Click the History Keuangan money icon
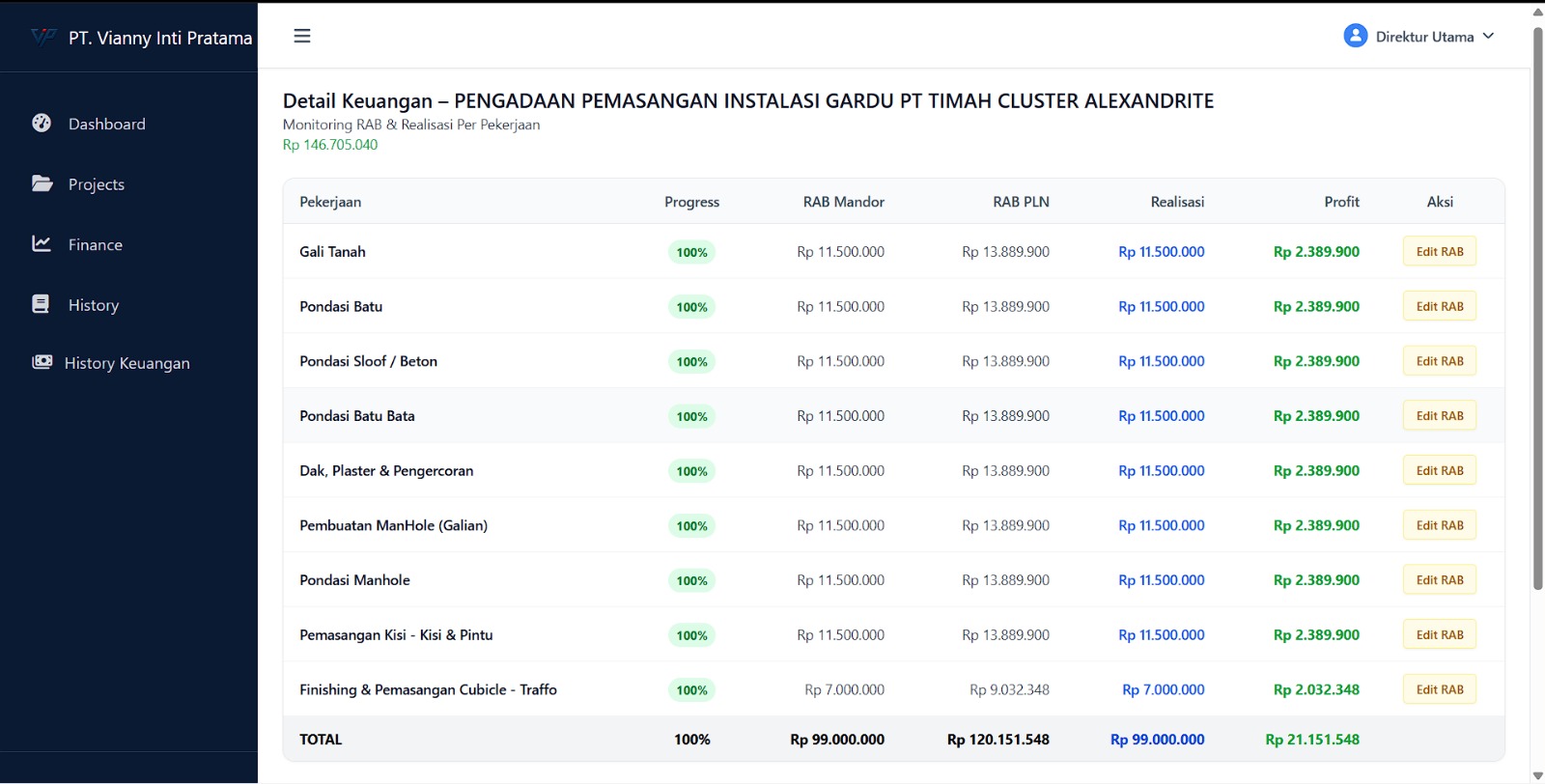1545x784 pixels. point(42,362)
